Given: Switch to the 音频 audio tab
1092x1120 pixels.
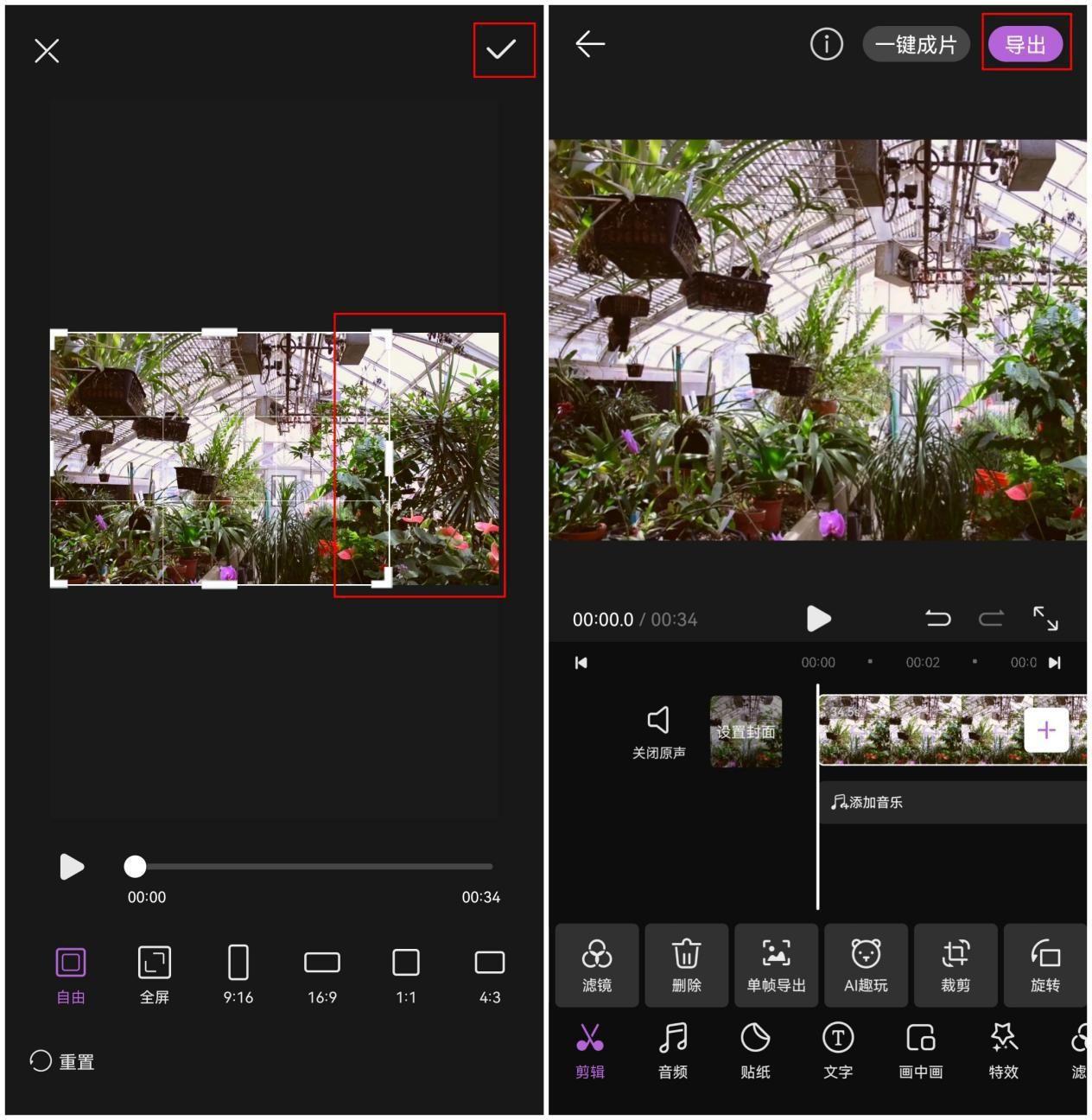Looking at the screenshot, I should point(673,1051).
